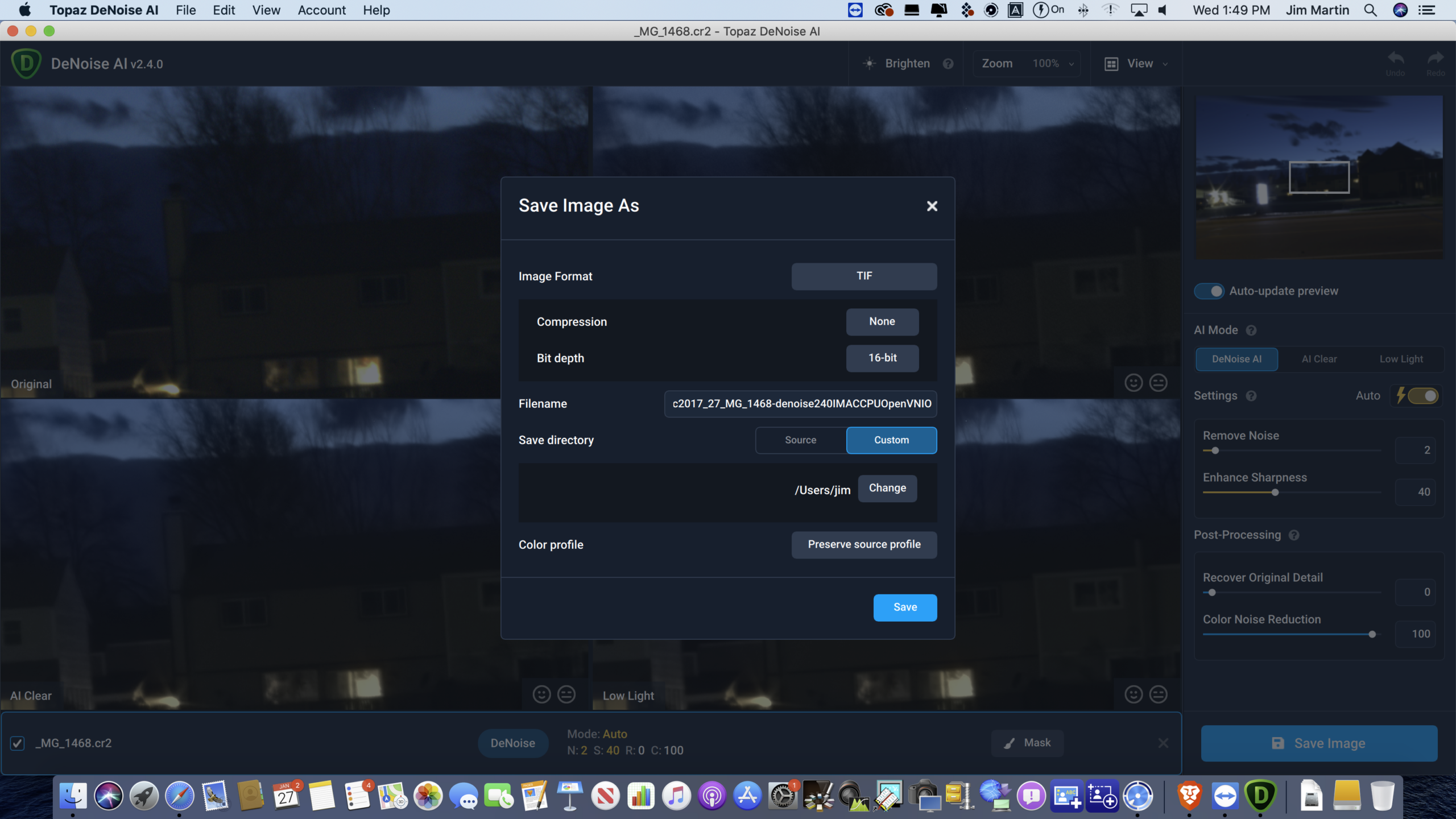Open the Zoom 100% dropdown
The width and height of the screenshot is (1456, 819).
(x=1027, y=64)
